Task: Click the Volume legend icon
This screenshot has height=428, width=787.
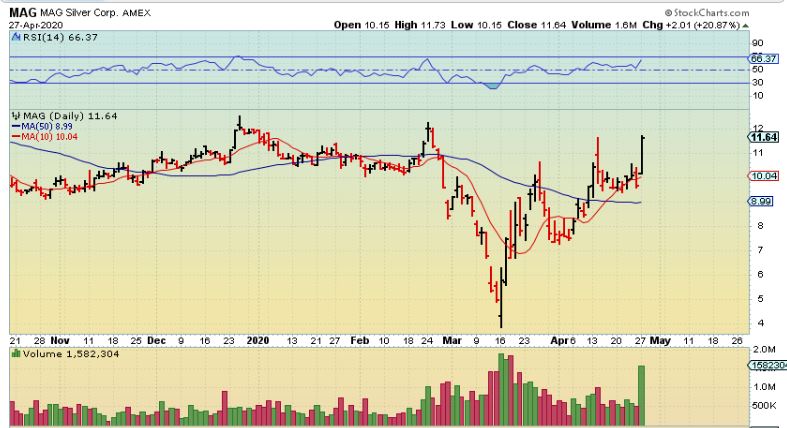Action: [x=16, y=354]
